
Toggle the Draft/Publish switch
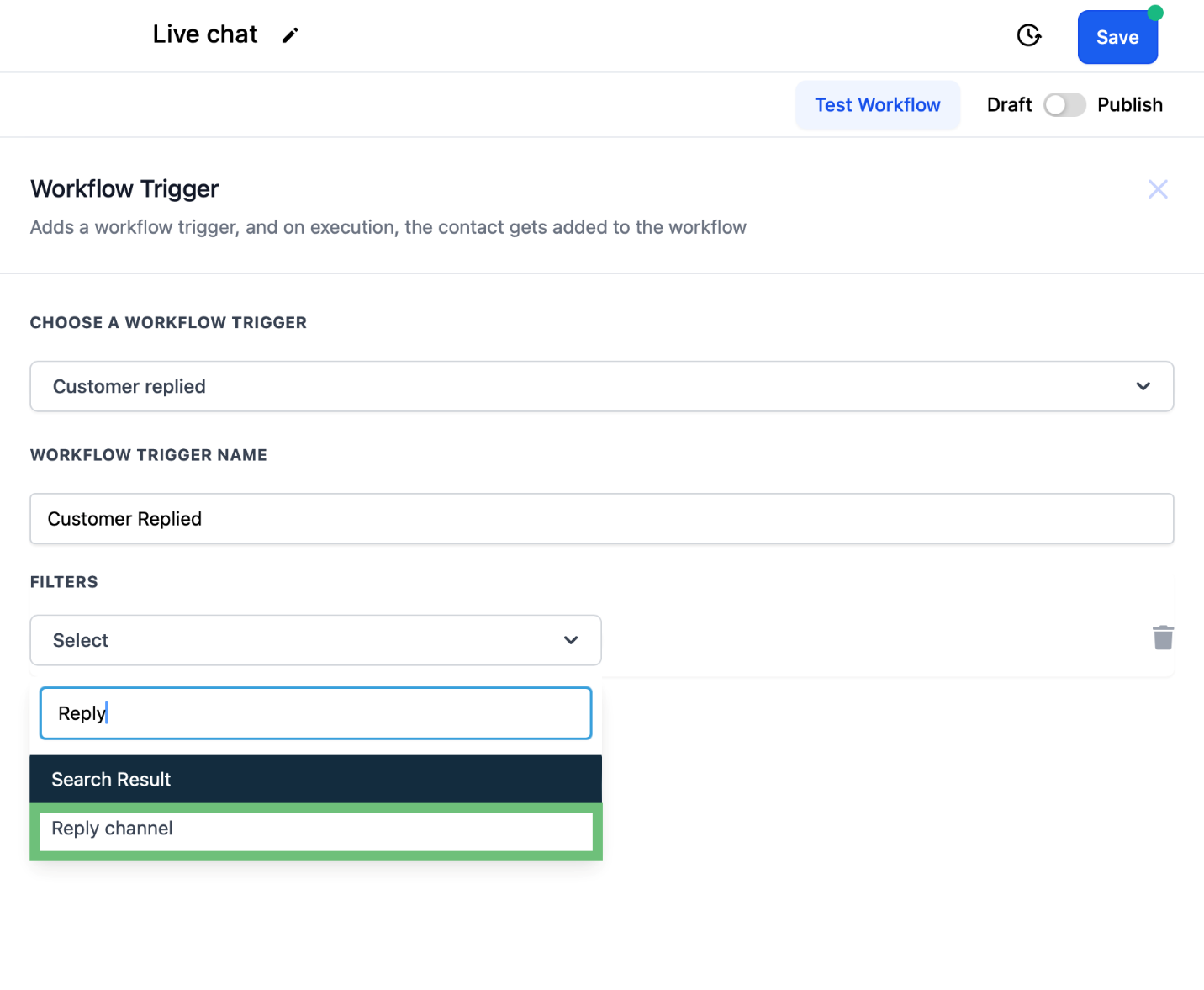1064,105
